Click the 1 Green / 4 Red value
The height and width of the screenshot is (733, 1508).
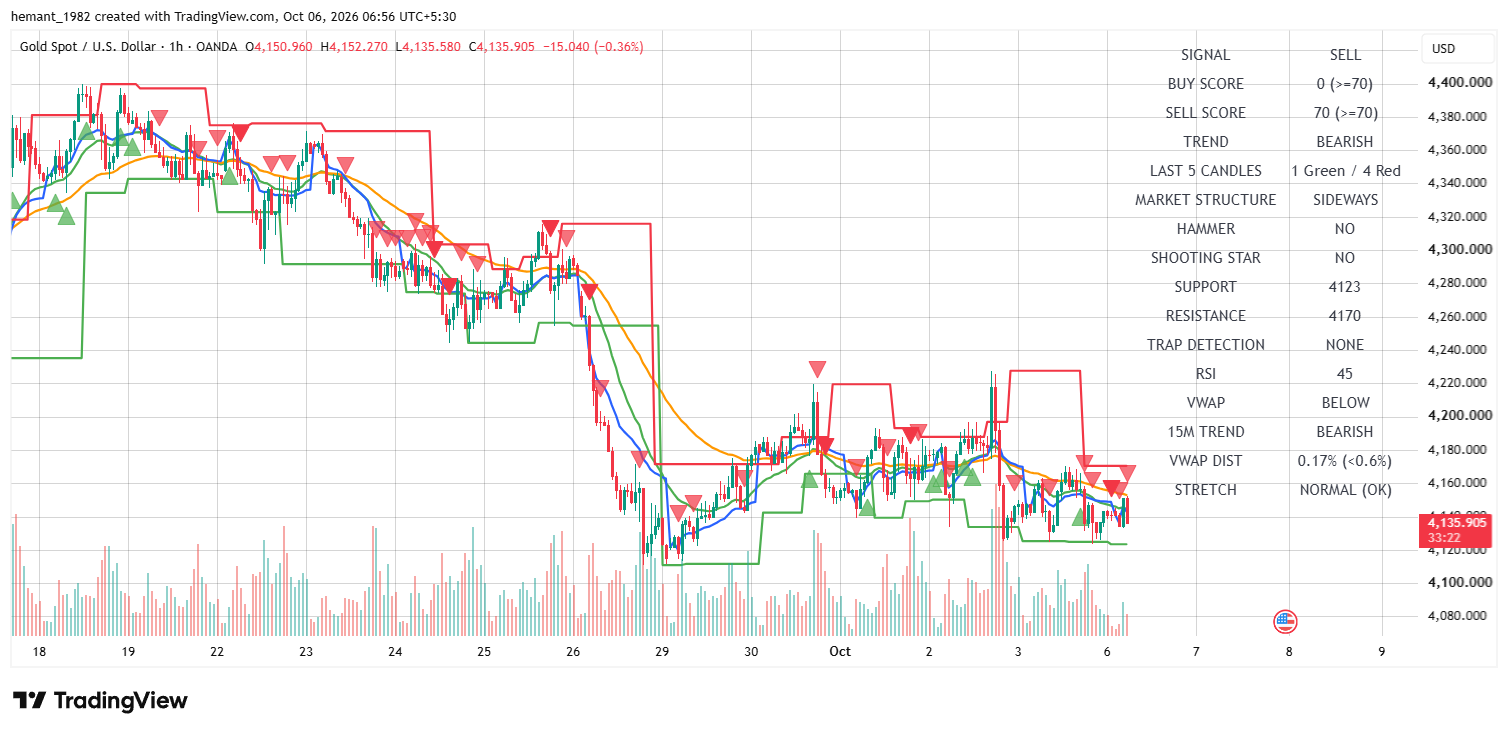point(1345,171)
